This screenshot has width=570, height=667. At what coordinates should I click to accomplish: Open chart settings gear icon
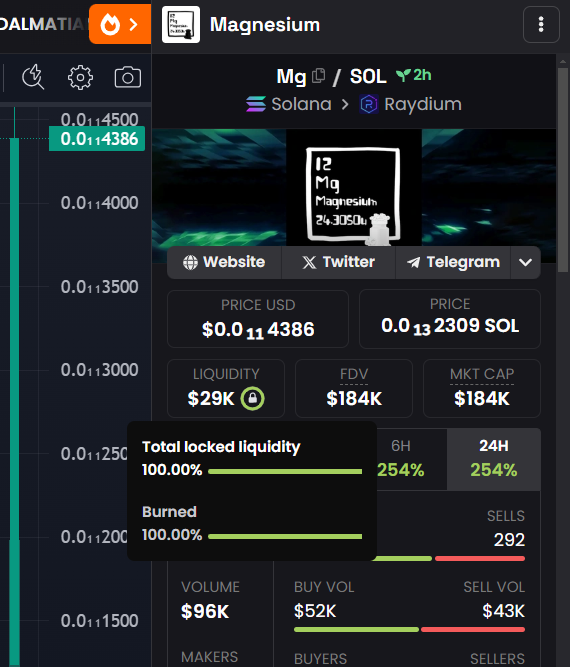pos(80,77)
